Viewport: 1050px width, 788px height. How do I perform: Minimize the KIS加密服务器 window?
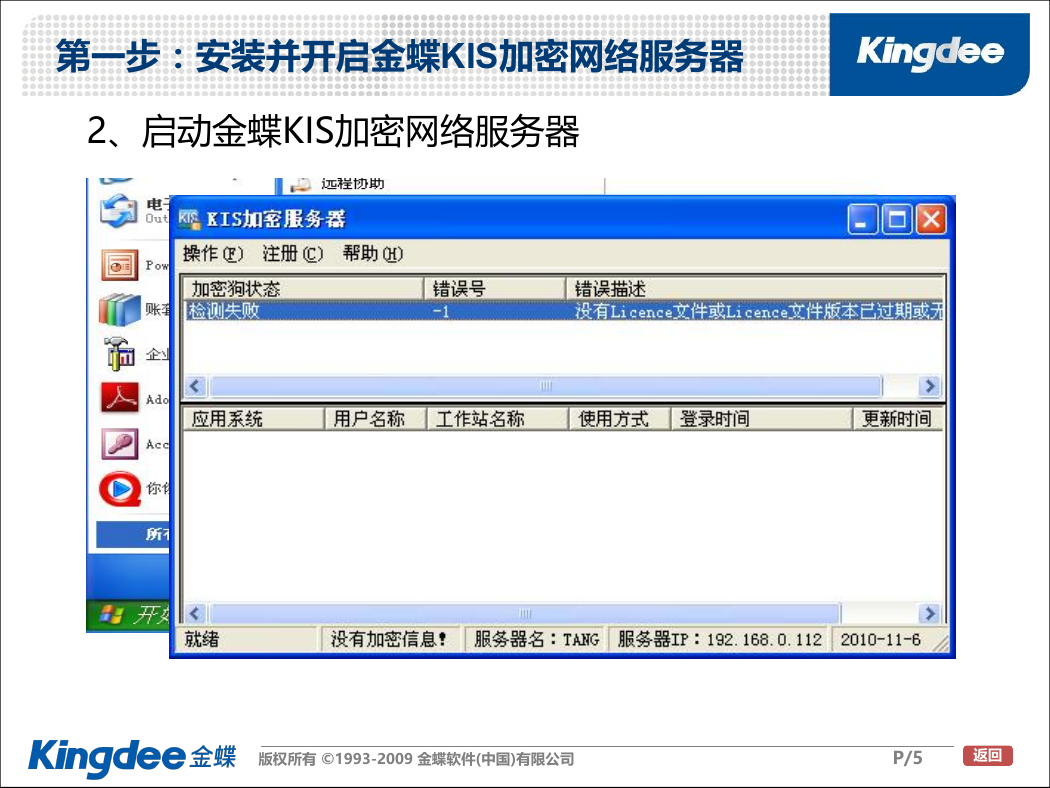pyautogui.click(x=862, y=220)
